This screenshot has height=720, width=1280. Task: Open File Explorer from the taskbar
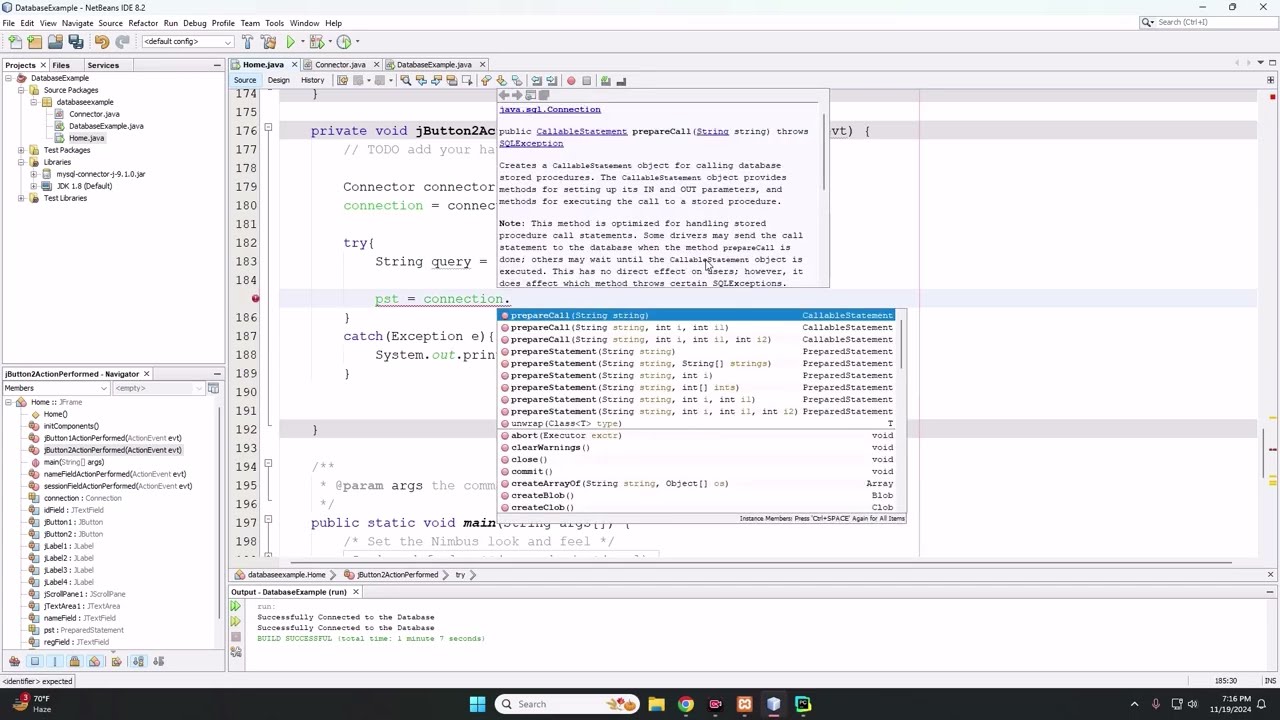click(656, 704)
